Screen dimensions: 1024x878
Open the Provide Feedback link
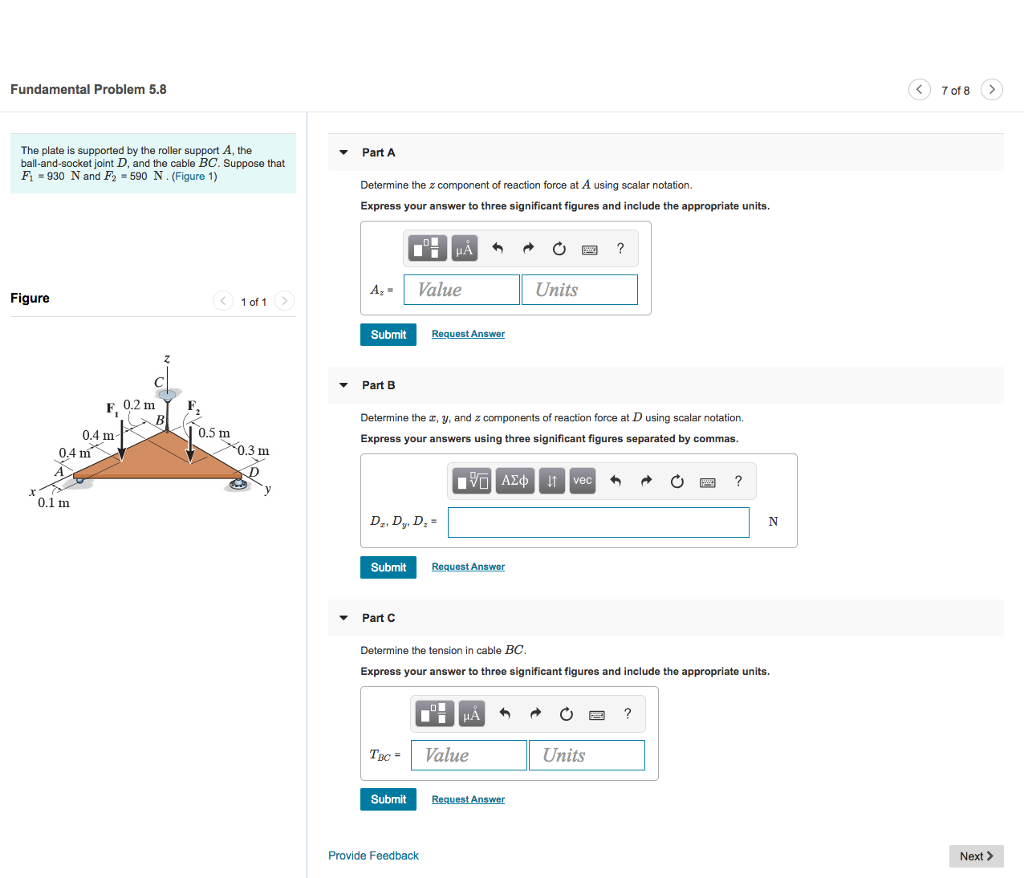pyautogui.click(x=373, y=855)
